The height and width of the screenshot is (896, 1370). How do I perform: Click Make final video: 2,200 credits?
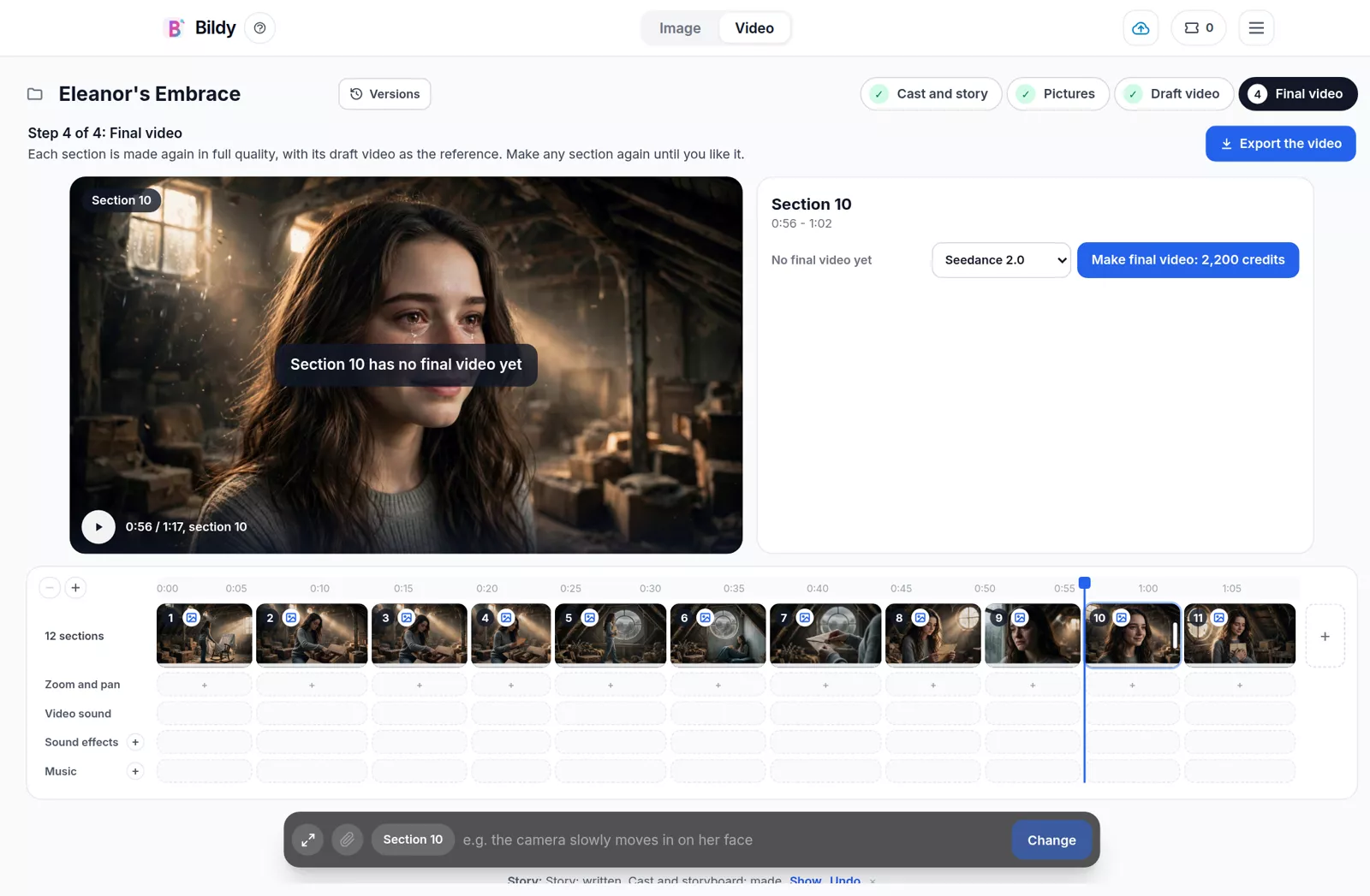point(1188,260)
